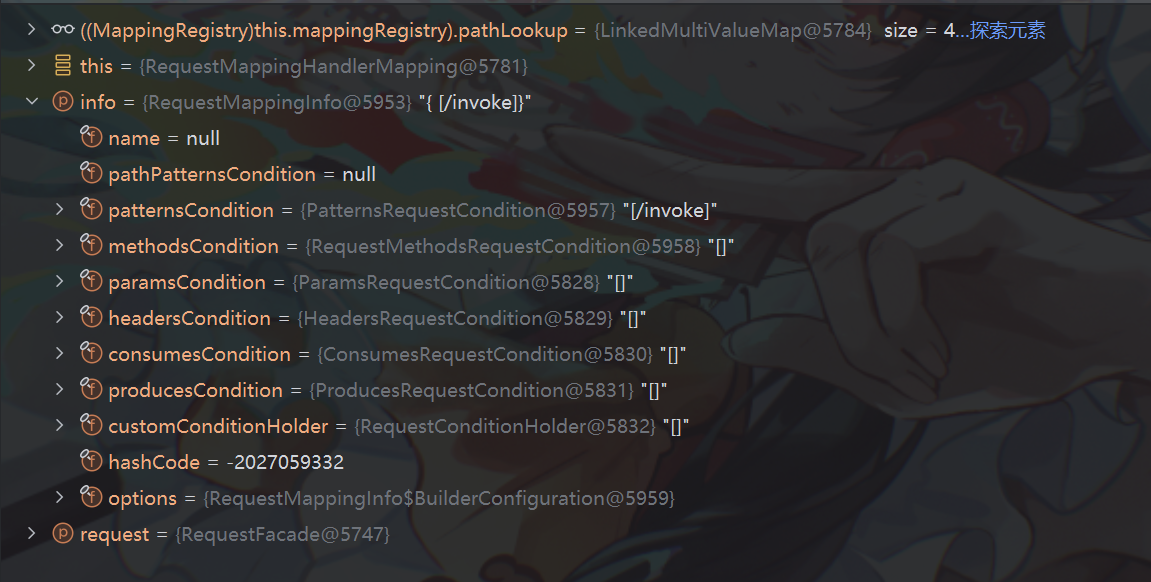Expand the producesCondition field
The height and width of the screenshot is (582, 1151).
tap(60, 389)
